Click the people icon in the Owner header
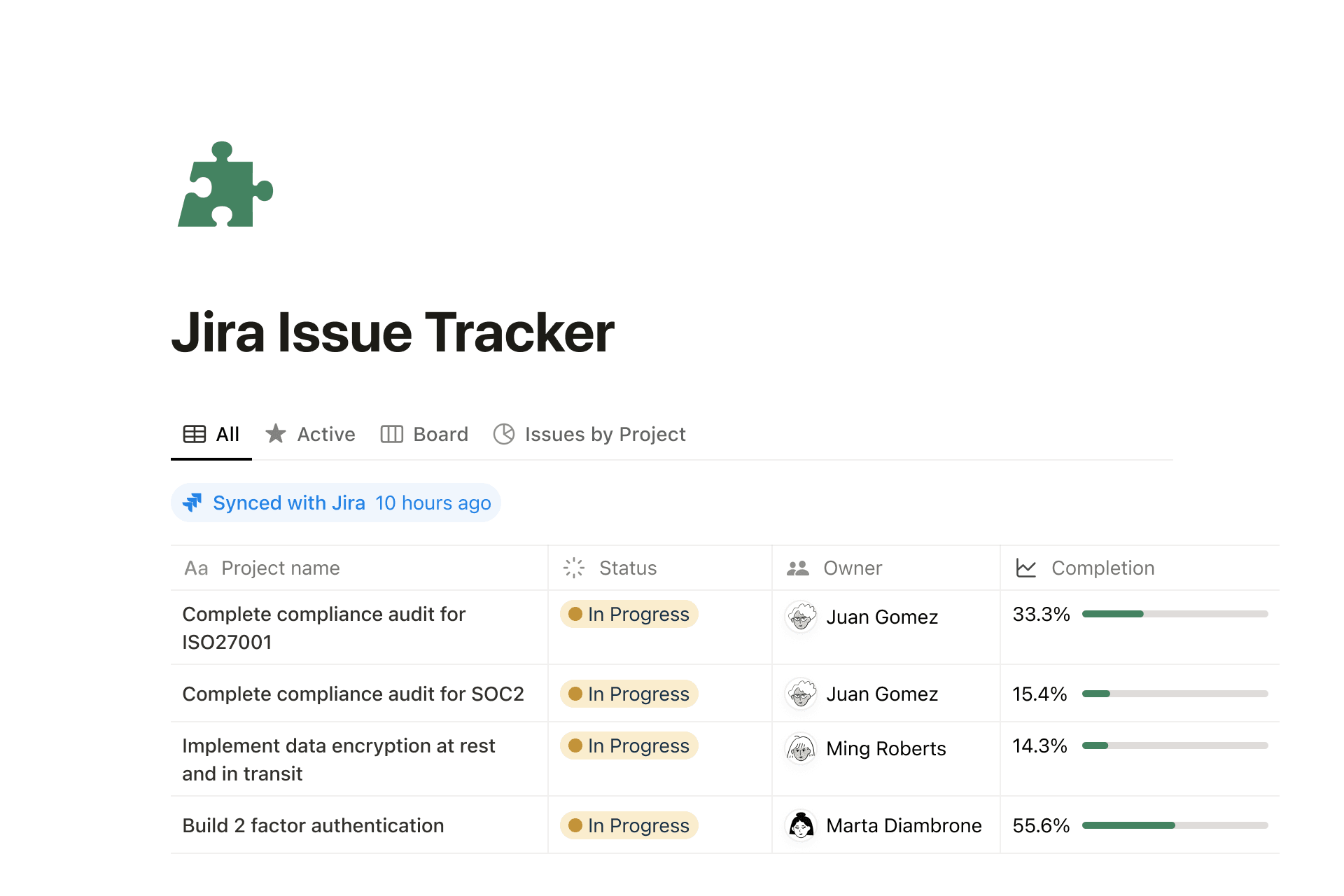This screenshot has height=896, width=1344. pyautogui.click(x=798, y=568)
